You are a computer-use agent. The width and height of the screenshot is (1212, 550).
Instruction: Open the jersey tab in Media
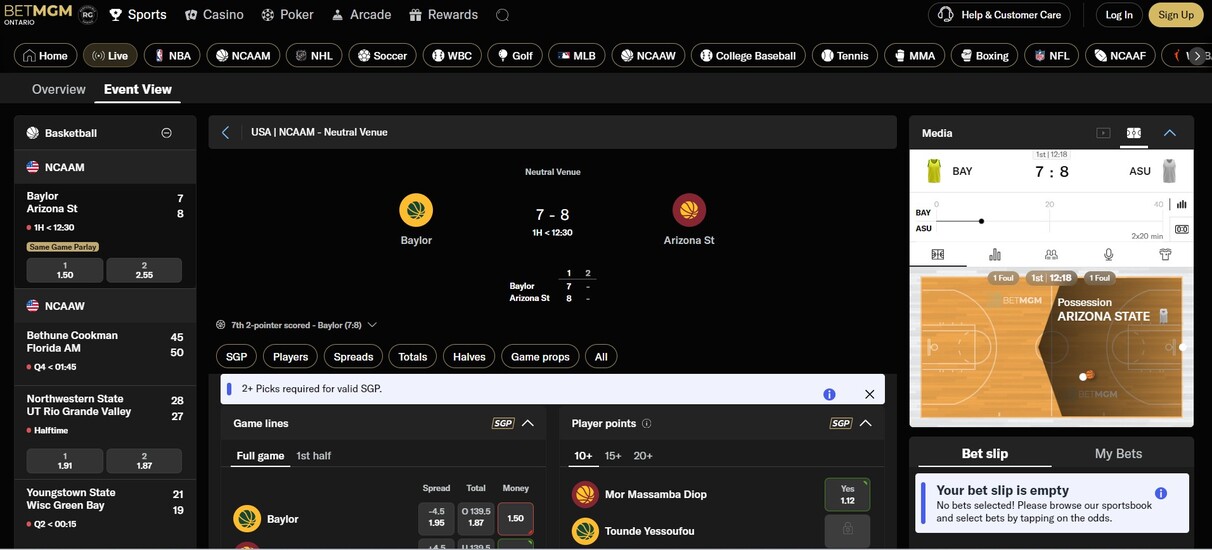(x=1165, y=255)
